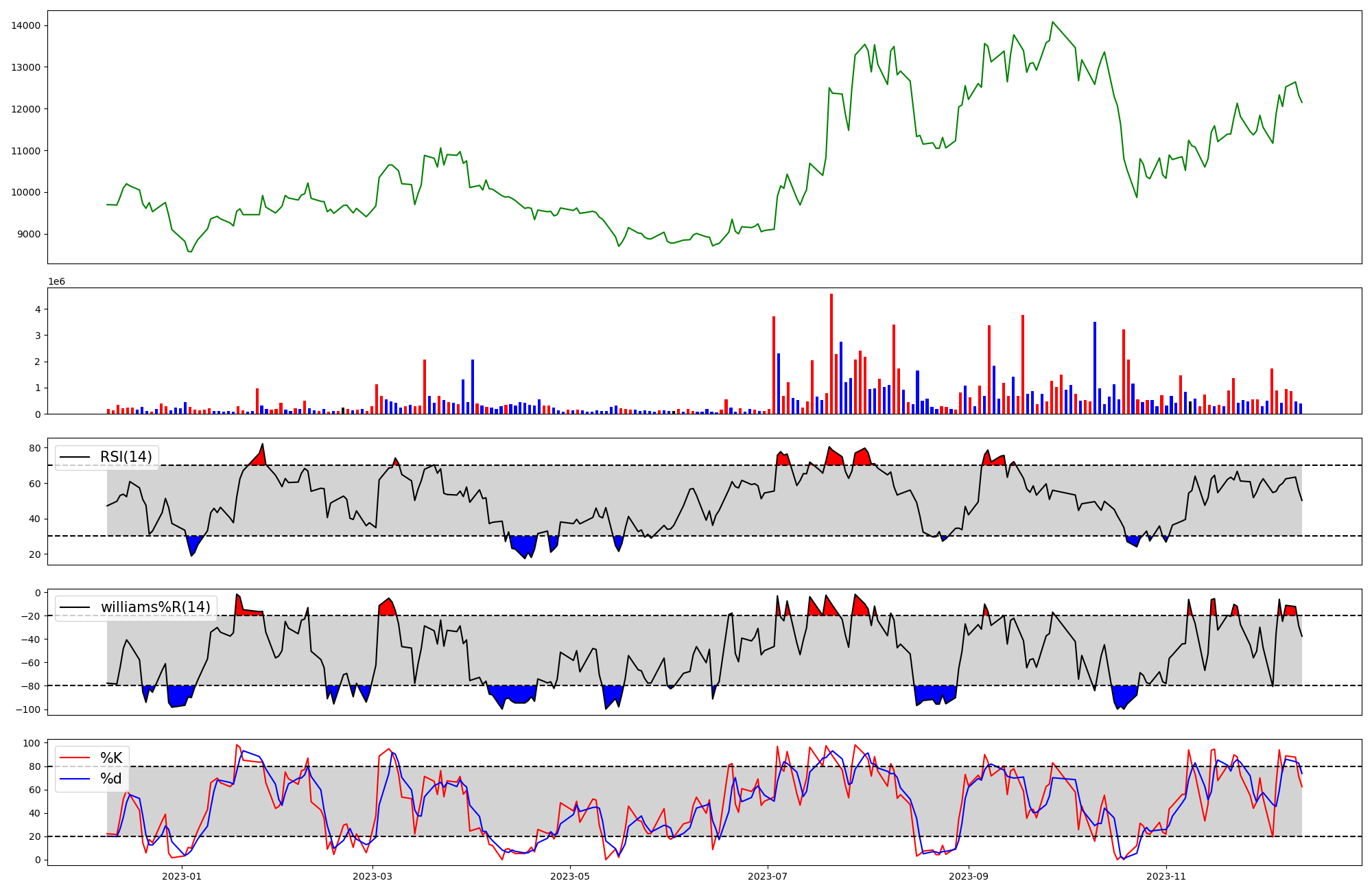Click the %K legend text
This screenshot has height=892, width=1372.
point(111,758)
